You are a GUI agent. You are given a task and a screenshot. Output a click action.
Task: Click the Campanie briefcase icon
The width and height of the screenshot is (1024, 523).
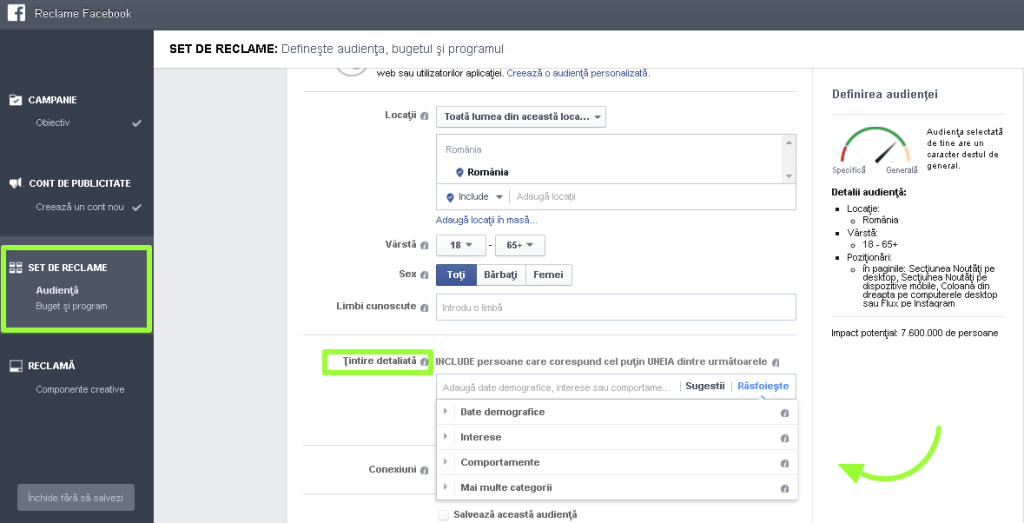(x=16, y=100)
